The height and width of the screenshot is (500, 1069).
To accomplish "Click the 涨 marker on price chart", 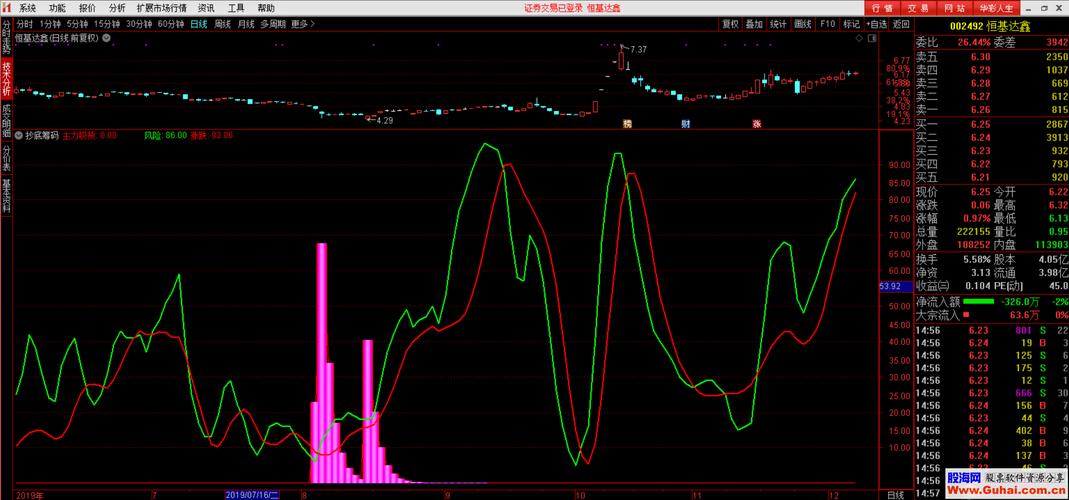I will tap(757, 124).
